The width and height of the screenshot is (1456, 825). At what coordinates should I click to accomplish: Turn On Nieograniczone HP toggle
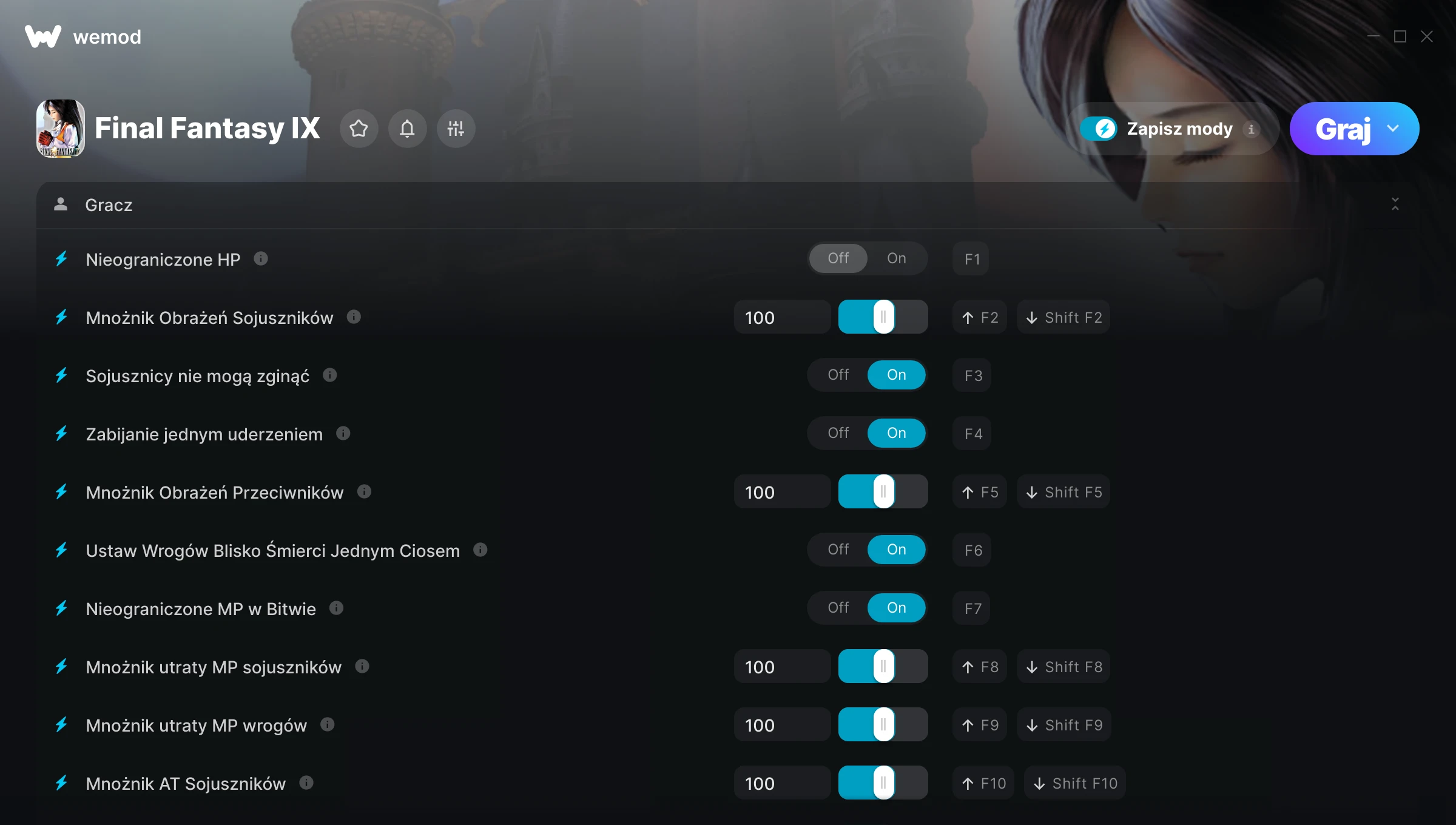point(897,258)
